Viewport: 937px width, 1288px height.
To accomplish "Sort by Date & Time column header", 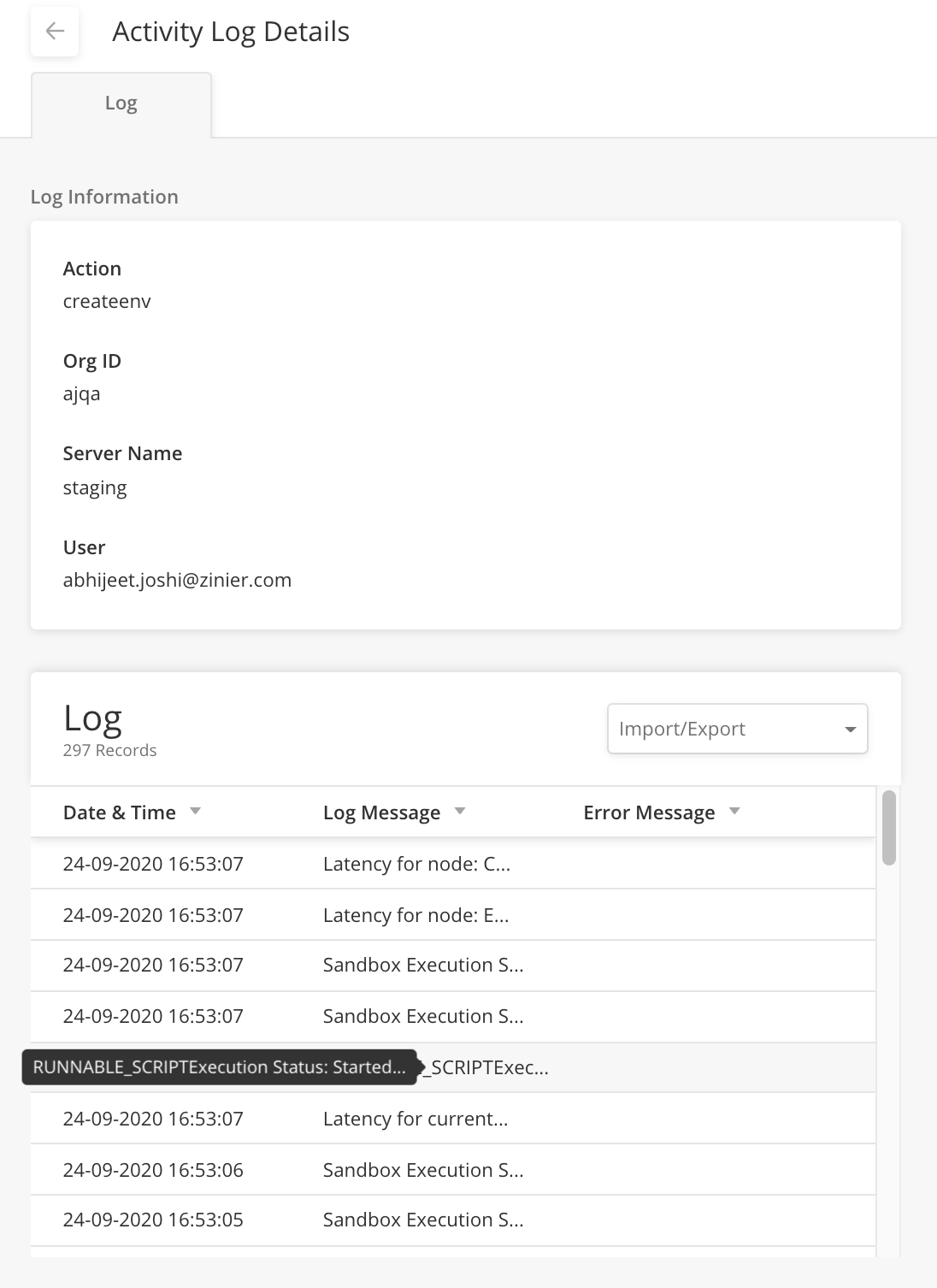I will tap(120, 812).
